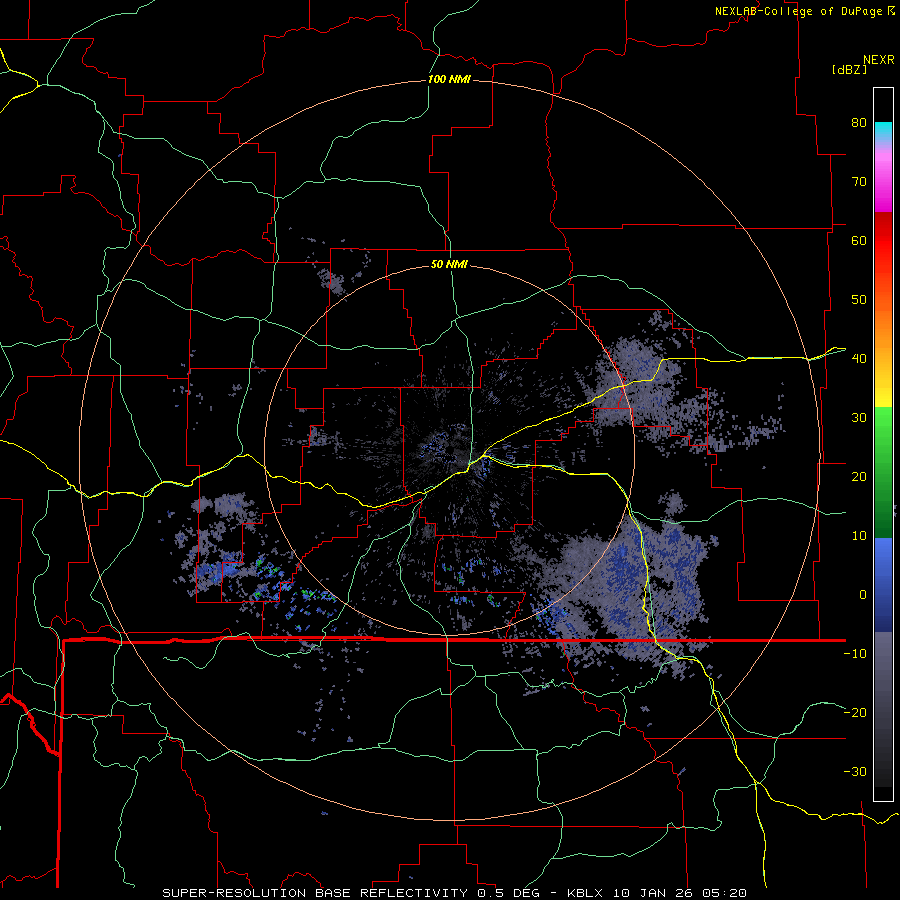Click the -20 dBZ legend value
The width and height of the screenshot is (900, 900).
click(855, 712)
